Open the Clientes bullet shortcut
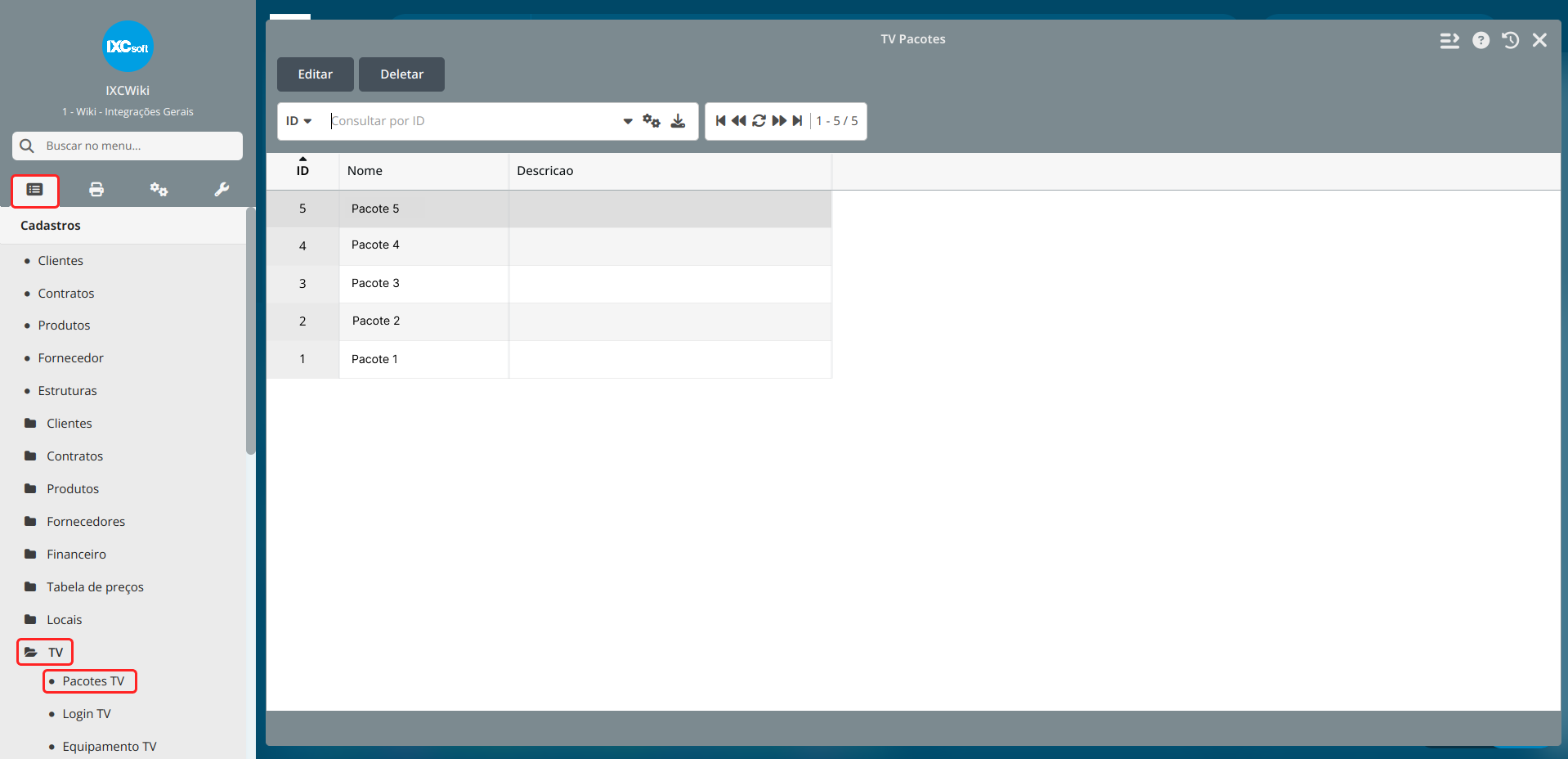1568x759 pixels. [x=60, y=261]
